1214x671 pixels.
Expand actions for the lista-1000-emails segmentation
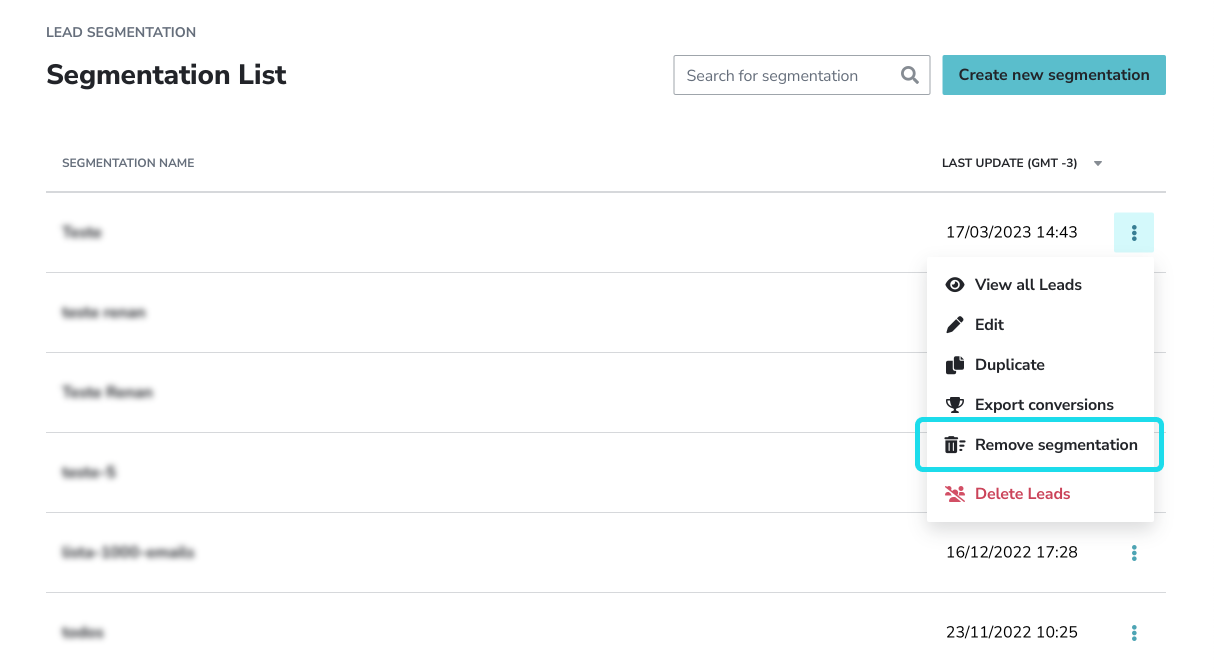1134,552
